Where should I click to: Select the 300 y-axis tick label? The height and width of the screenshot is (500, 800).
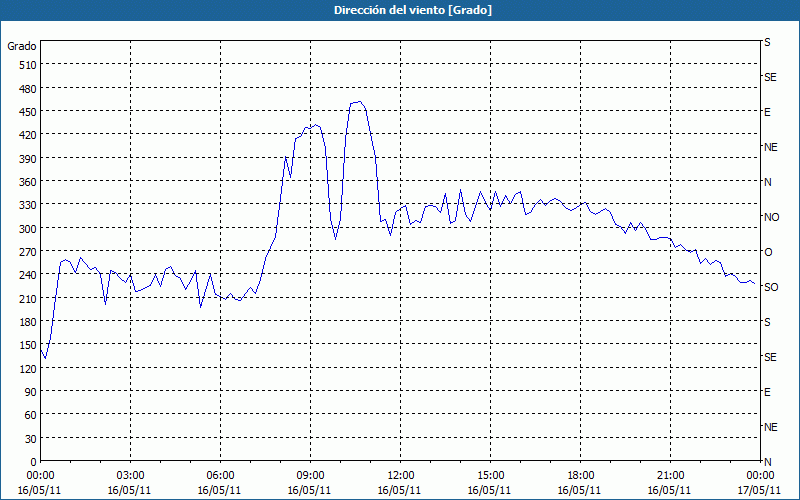pos(28,229)
